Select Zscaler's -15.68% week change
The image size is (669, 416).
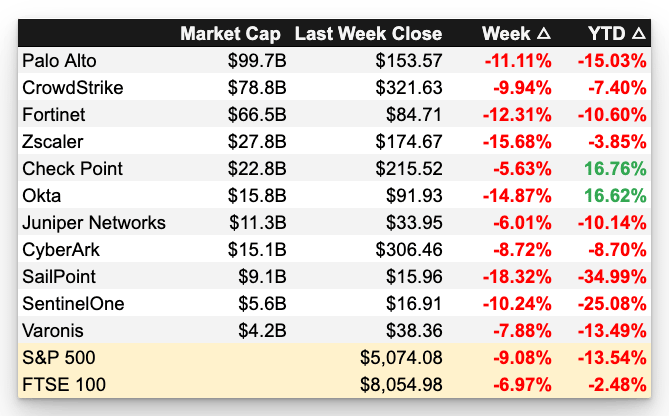pyautogui.click(x=517, y=142)
